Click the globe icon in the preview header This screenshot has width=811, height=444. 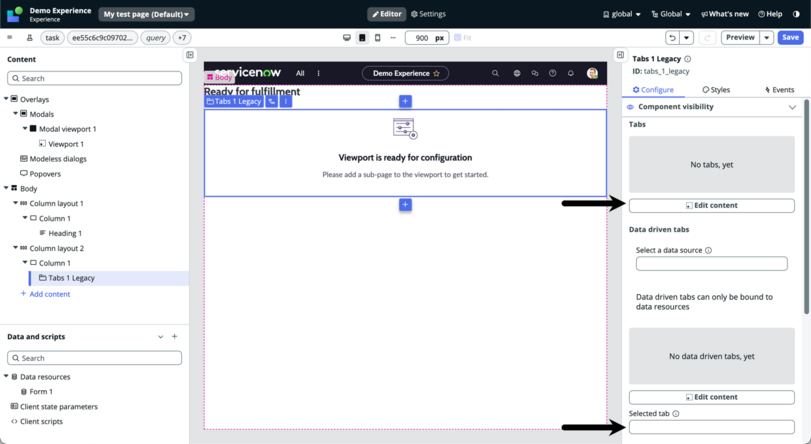click(517, 73)
